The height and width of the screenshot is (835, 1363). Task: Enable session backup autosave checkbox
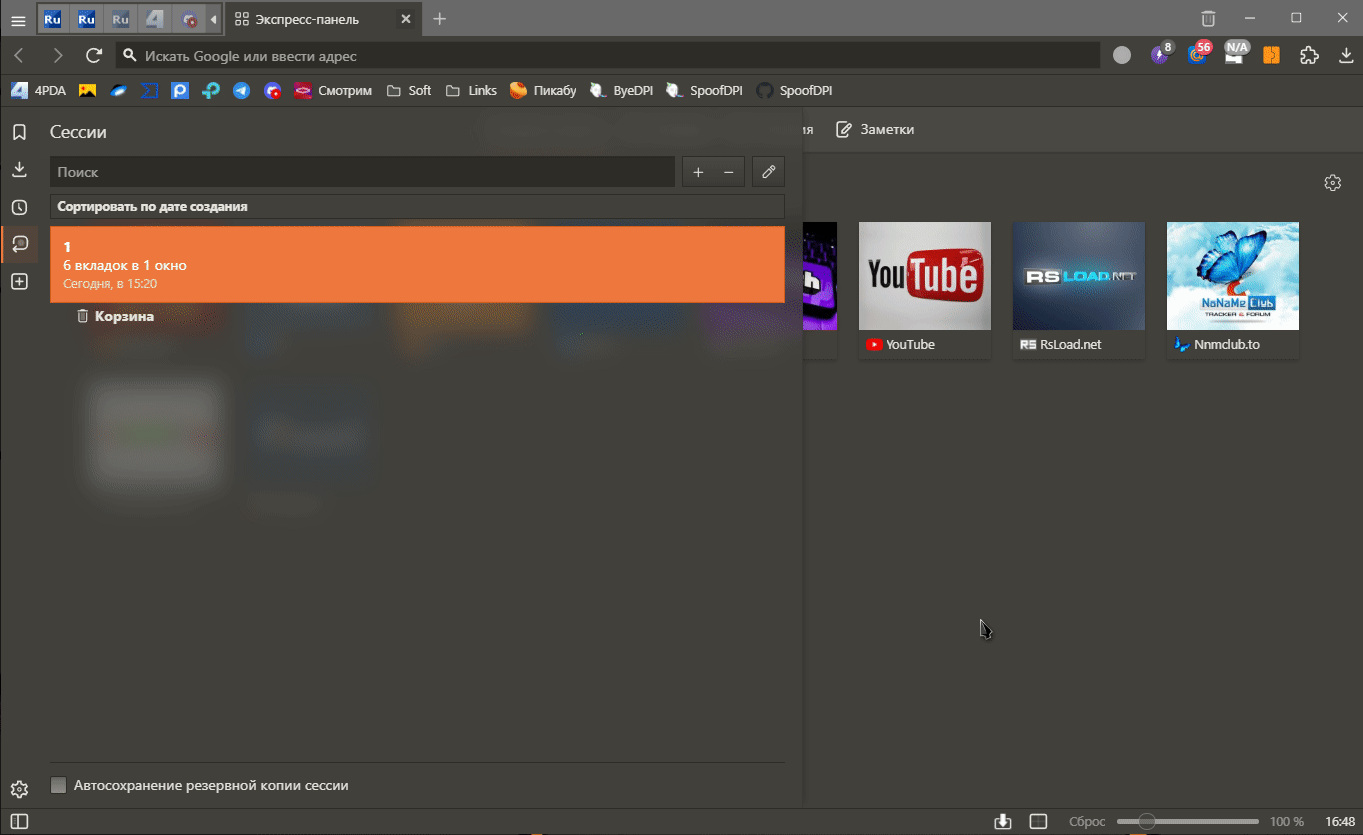click(59, 786)
